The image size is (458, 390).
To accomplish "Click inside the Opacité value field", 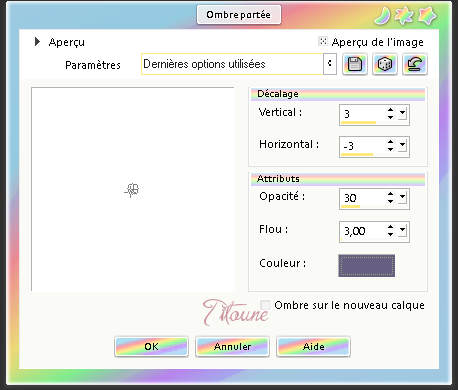I will [x=363, y=198].
